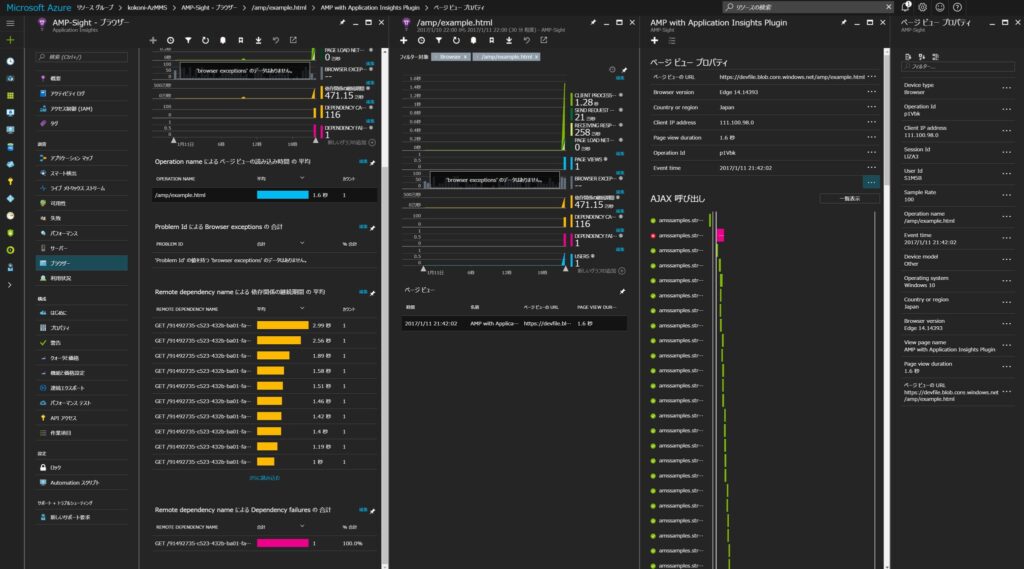Click refresh icon in the /amp/example.html blade toolbar
Viewport: 1024px width, 569px height.
pos(456,40)
